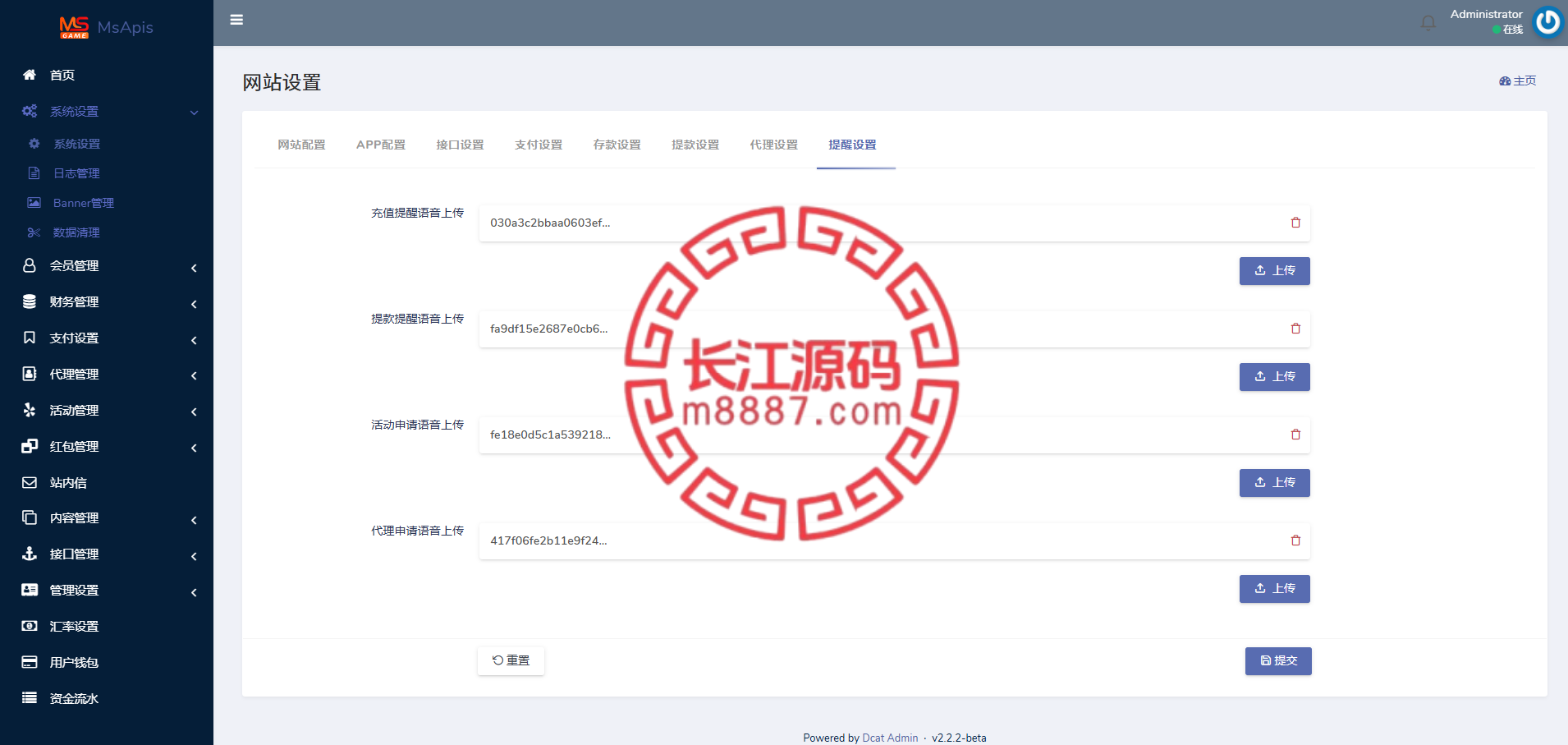Click the log file icon beside 日志管理
This screenshot has width=1568, height=745.
coord(34,173)
